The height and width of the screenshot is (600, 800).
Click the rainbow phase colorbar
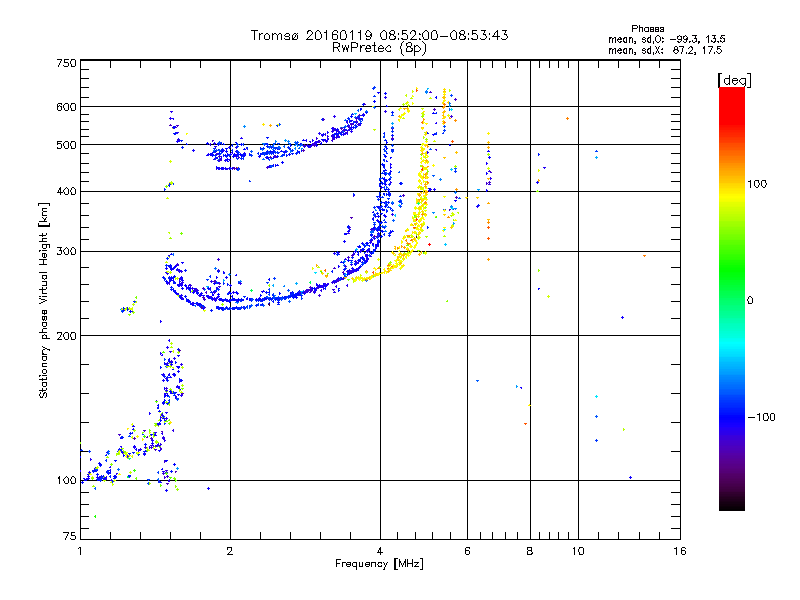click(732, 299)
